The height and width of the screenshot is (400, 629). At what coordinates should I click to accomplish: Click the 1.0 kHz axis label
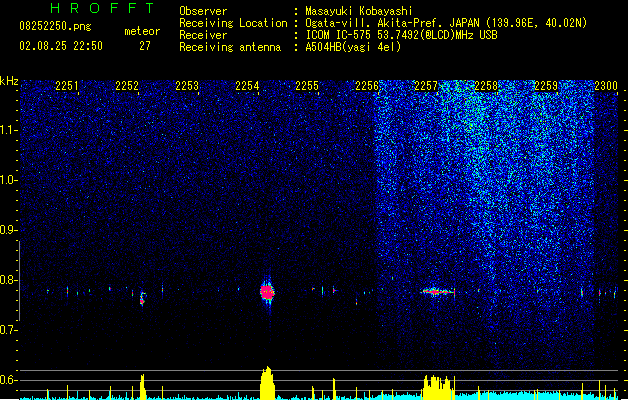[8, 180]
